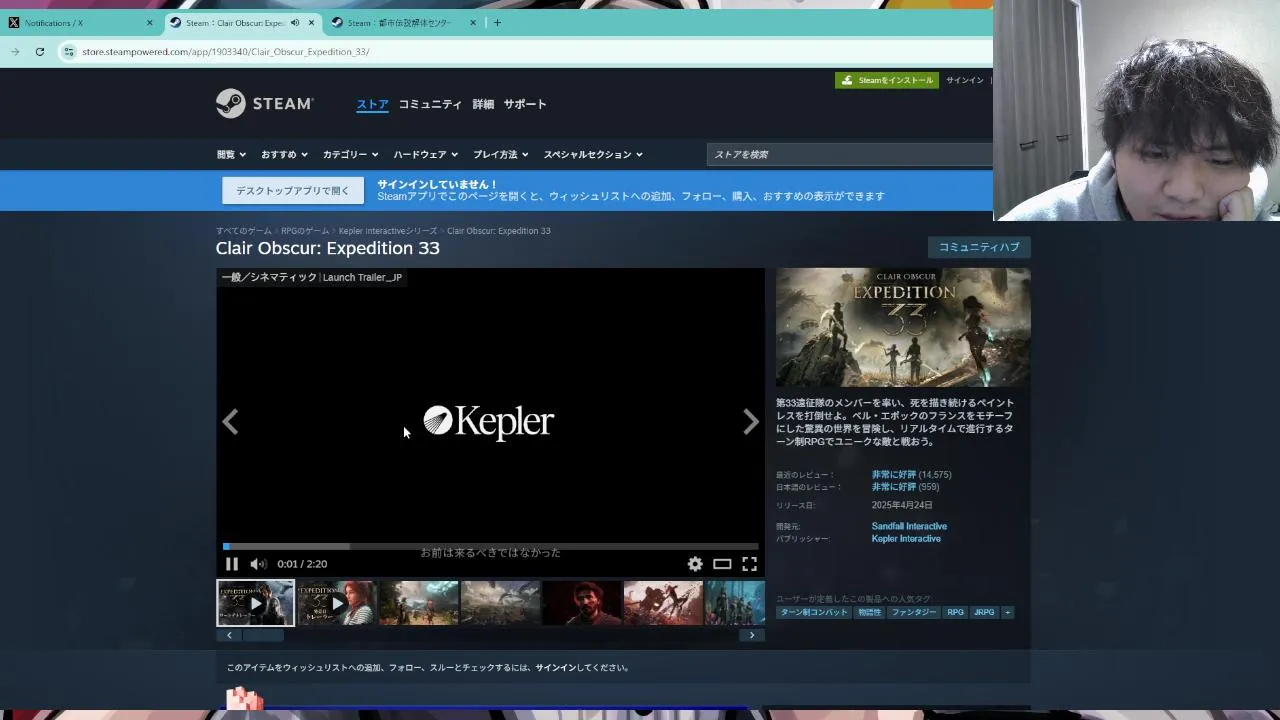Select RPG tag
This screenshot has height=720, width=1280.
(x=956, y=612)
